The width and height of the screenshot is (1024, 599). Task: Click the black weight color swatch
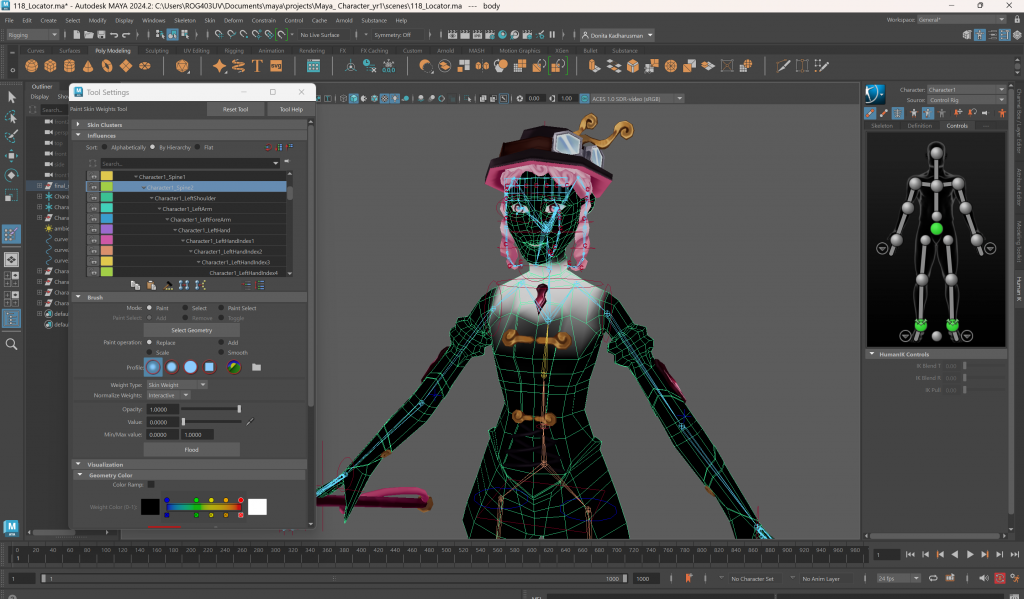150,506
